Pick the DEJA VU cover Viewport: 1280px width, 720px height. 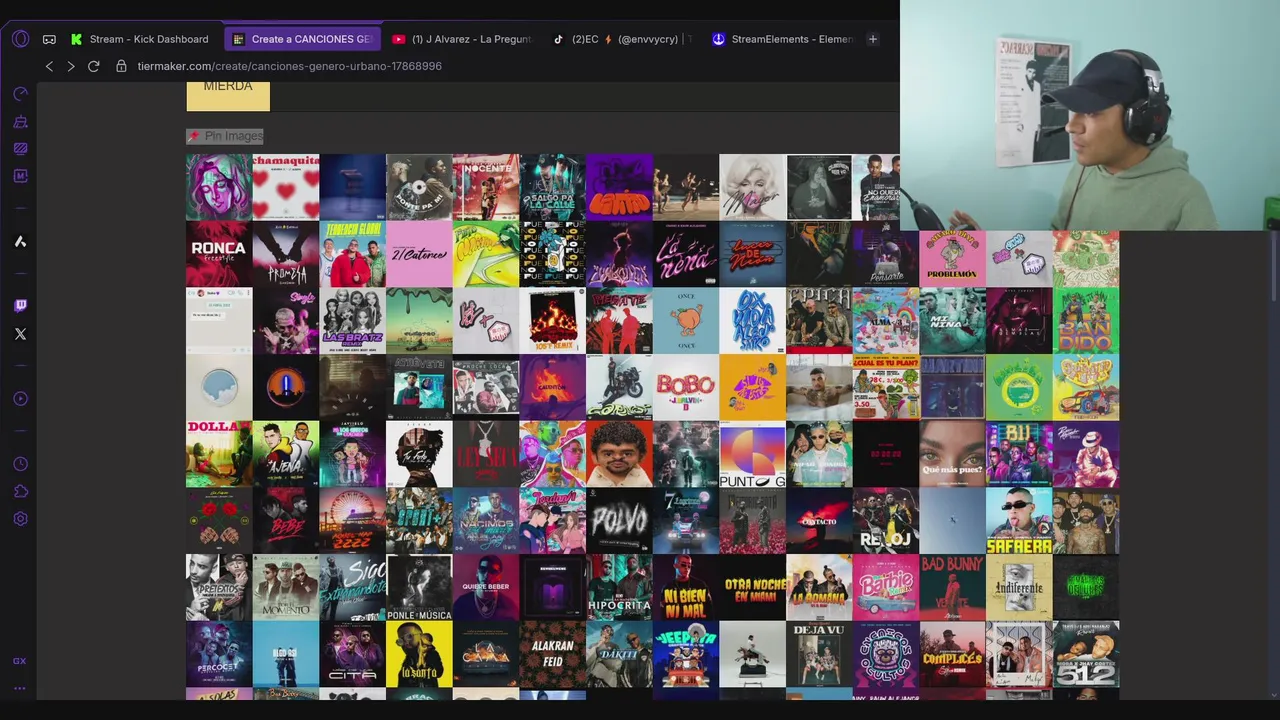[x=819, y=654]
